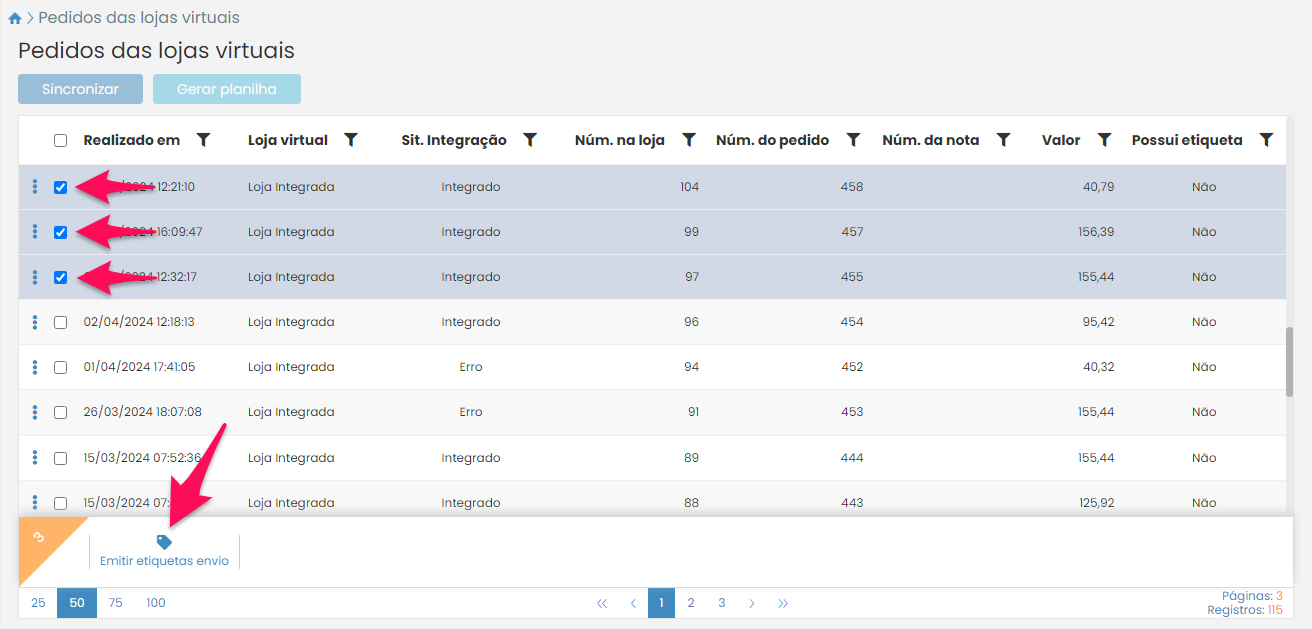Click the Gerar planilha button
This screenshot has height=629, width=1312.
pyautogui.click(x=226, y=89)
